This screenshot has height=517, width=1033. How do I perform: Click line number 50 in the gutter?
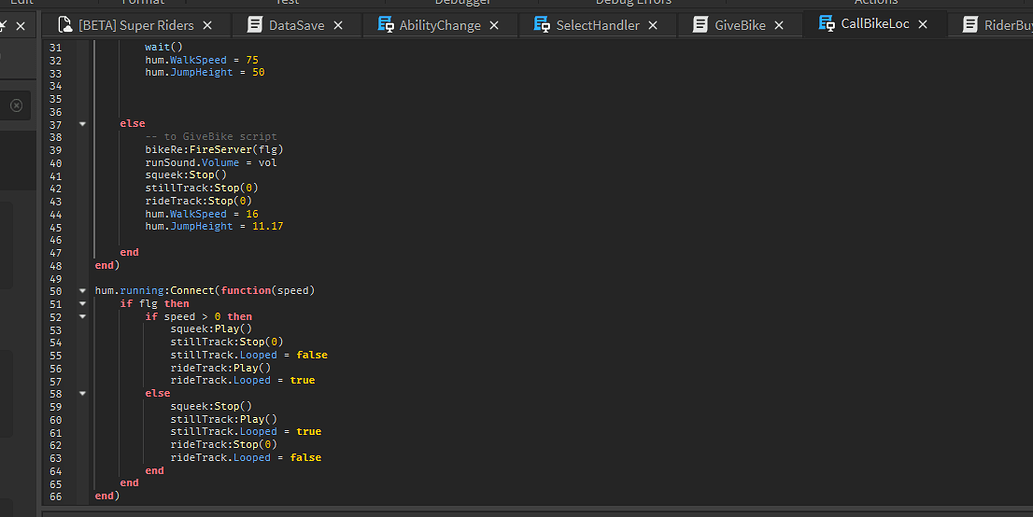pos(55,291)
